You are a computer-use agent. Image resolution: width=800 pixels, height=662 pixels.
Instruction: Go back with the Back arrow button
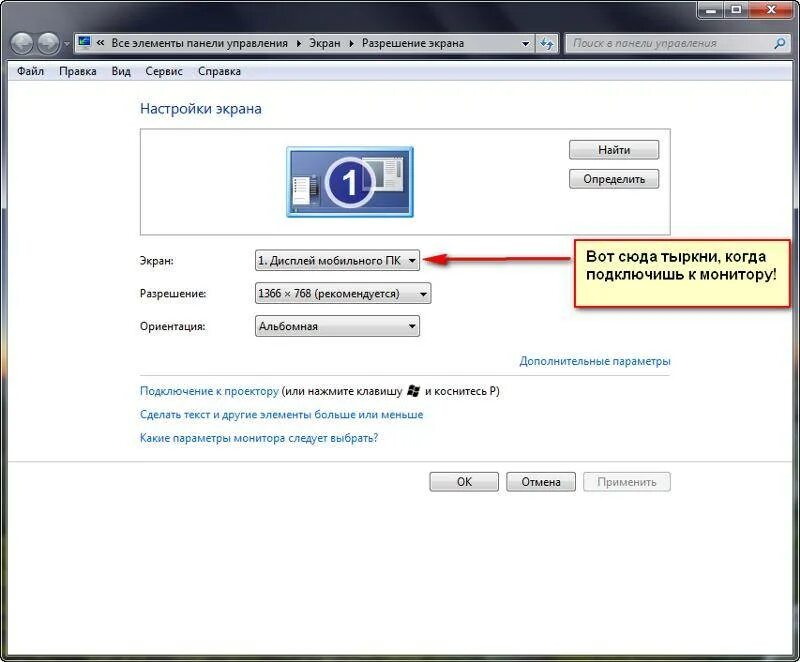(x=22, y=43)
